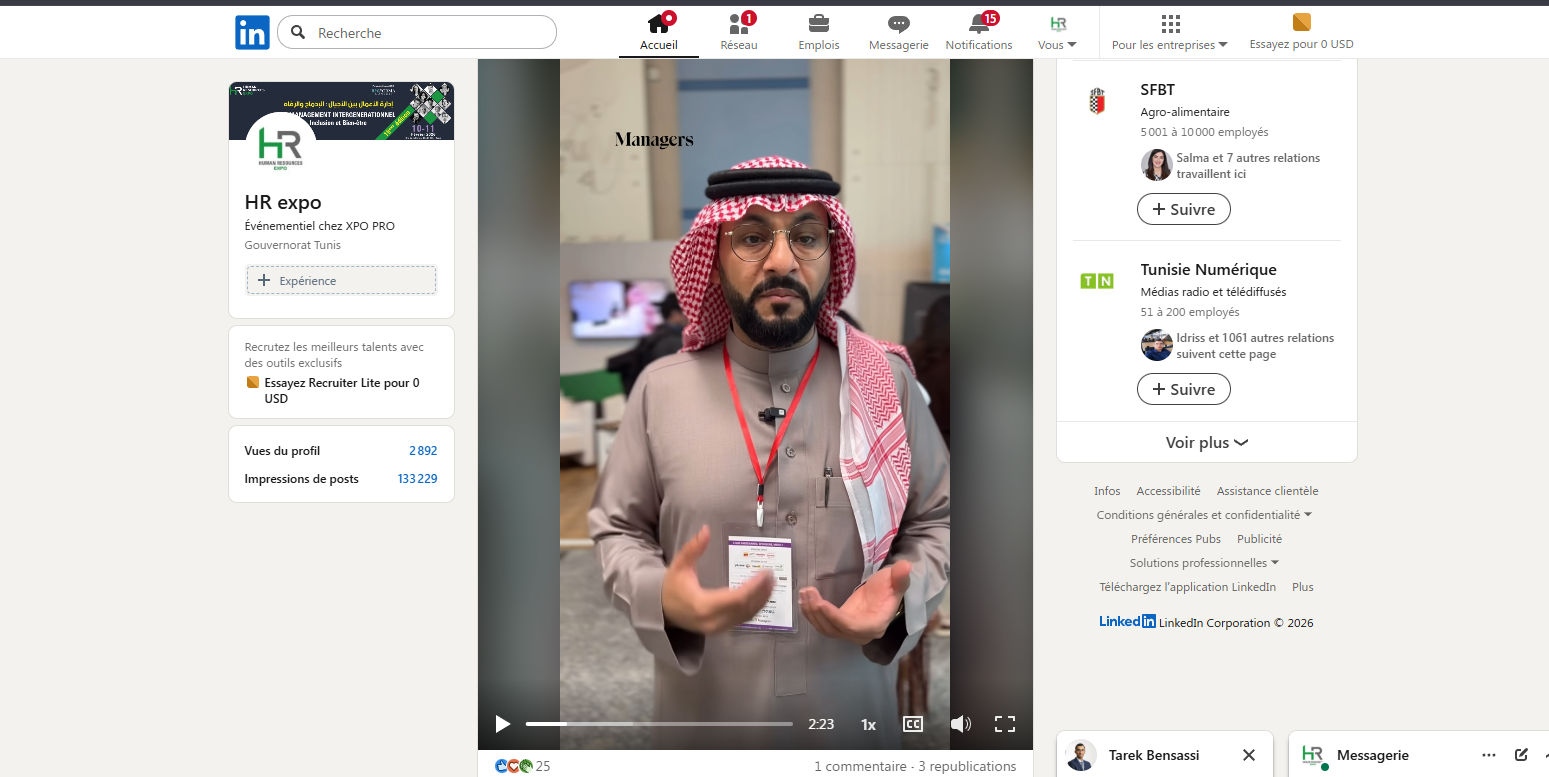
Task: Seek within the video progress bar
Action: pos(659,724)
